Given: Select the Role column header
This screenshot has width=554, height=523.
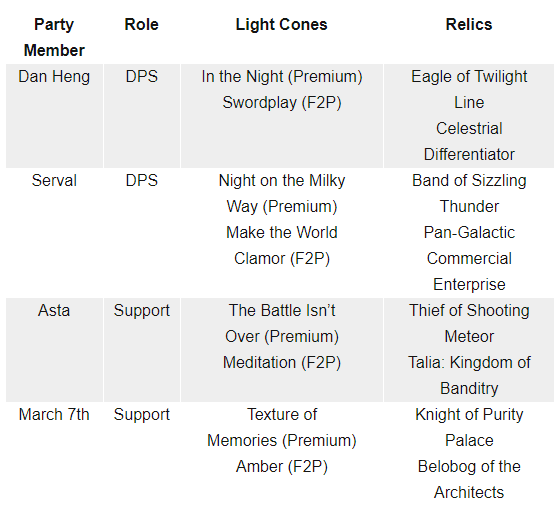Looking at the screenshot, I should click(141, 24).
